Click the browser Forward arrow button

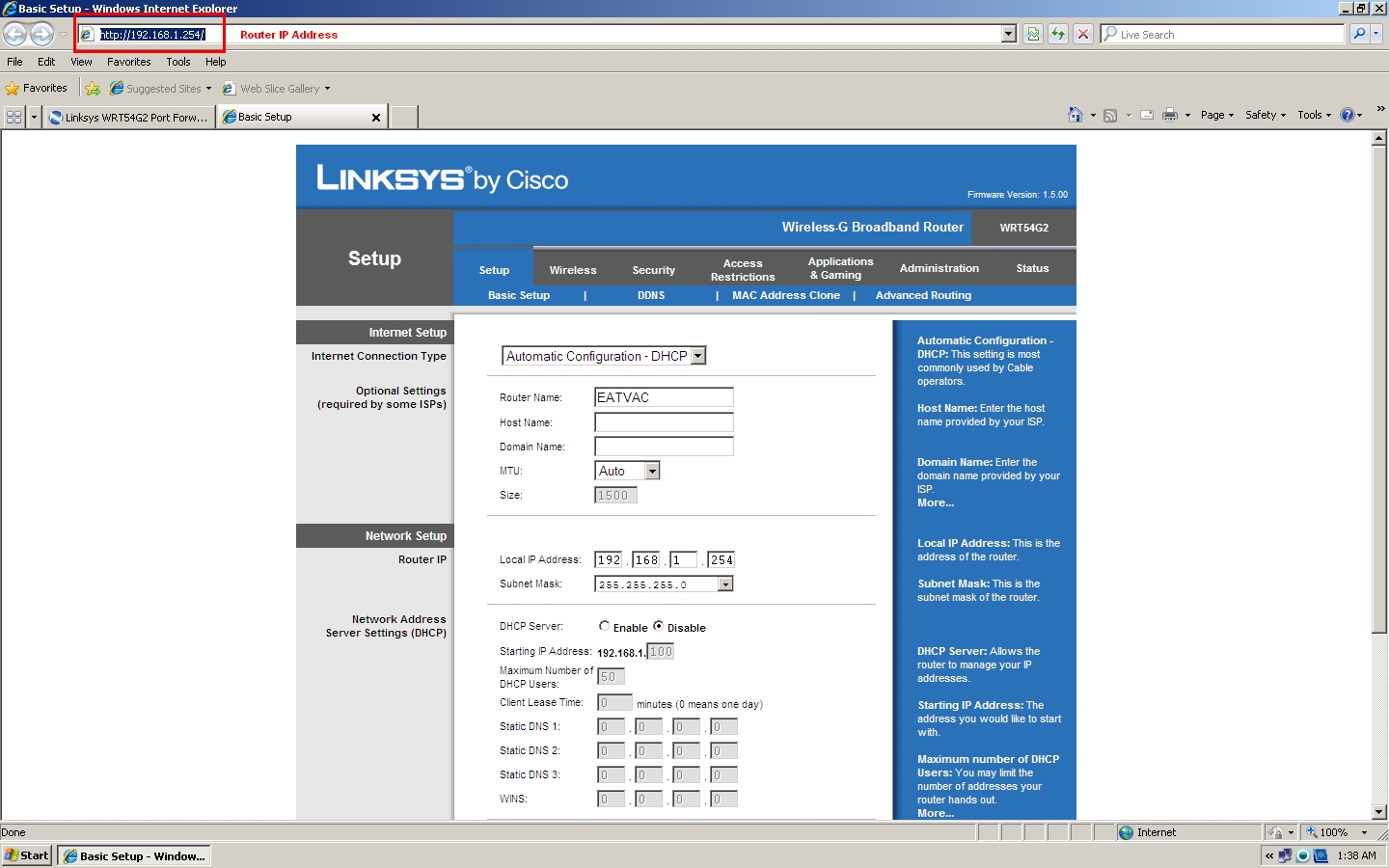click(41, 34)
